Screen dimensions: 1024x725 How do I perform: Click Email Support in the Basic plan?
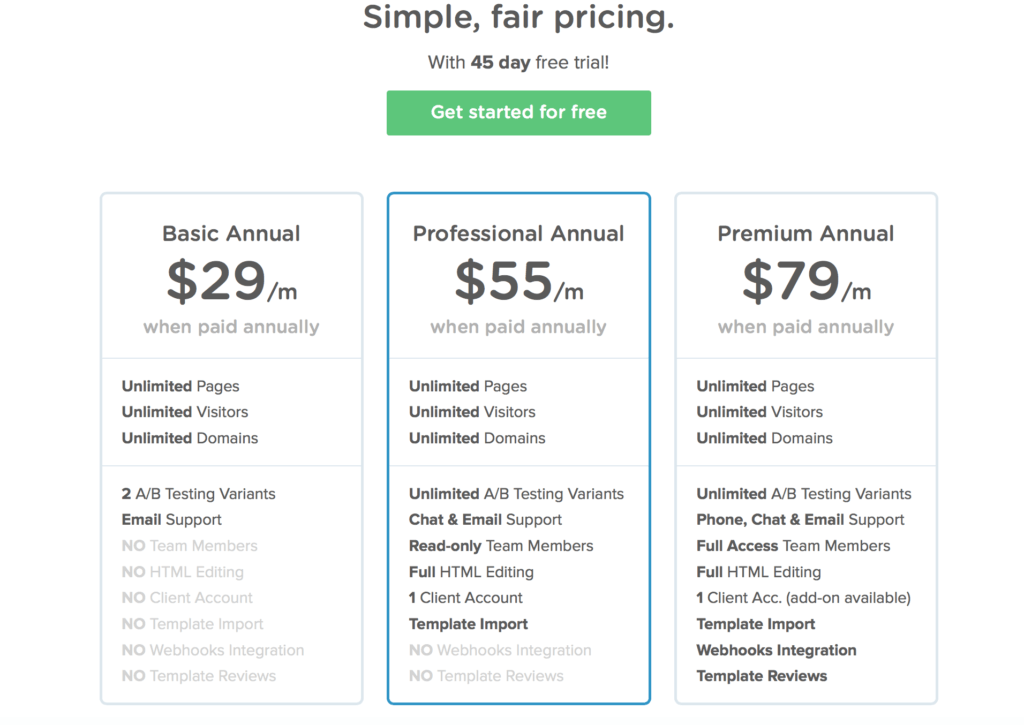point(172,520)
